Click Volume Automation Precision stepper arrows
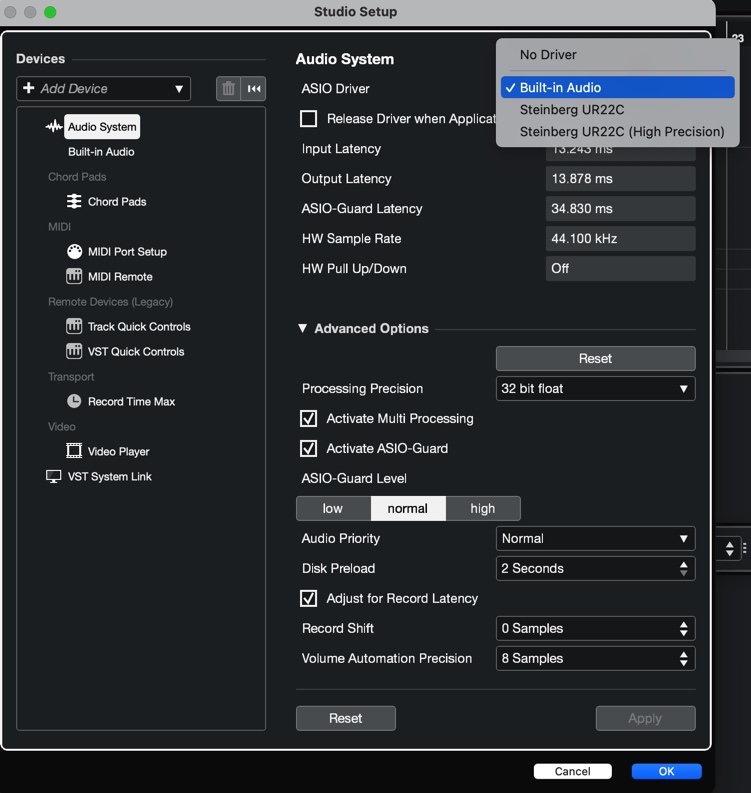The height and width of the screenshot is (793, 751). pos(684,658)
